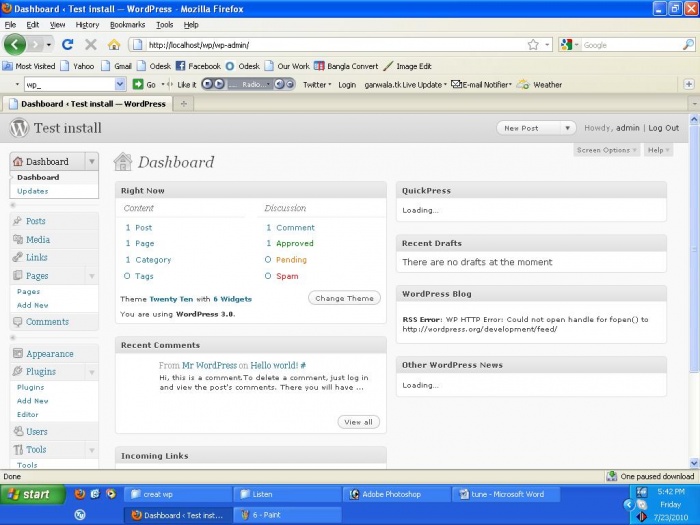This screenshot has width=700, height=525.
Task: Open Posts via the pushpin icon
Action: coord(17,221)
